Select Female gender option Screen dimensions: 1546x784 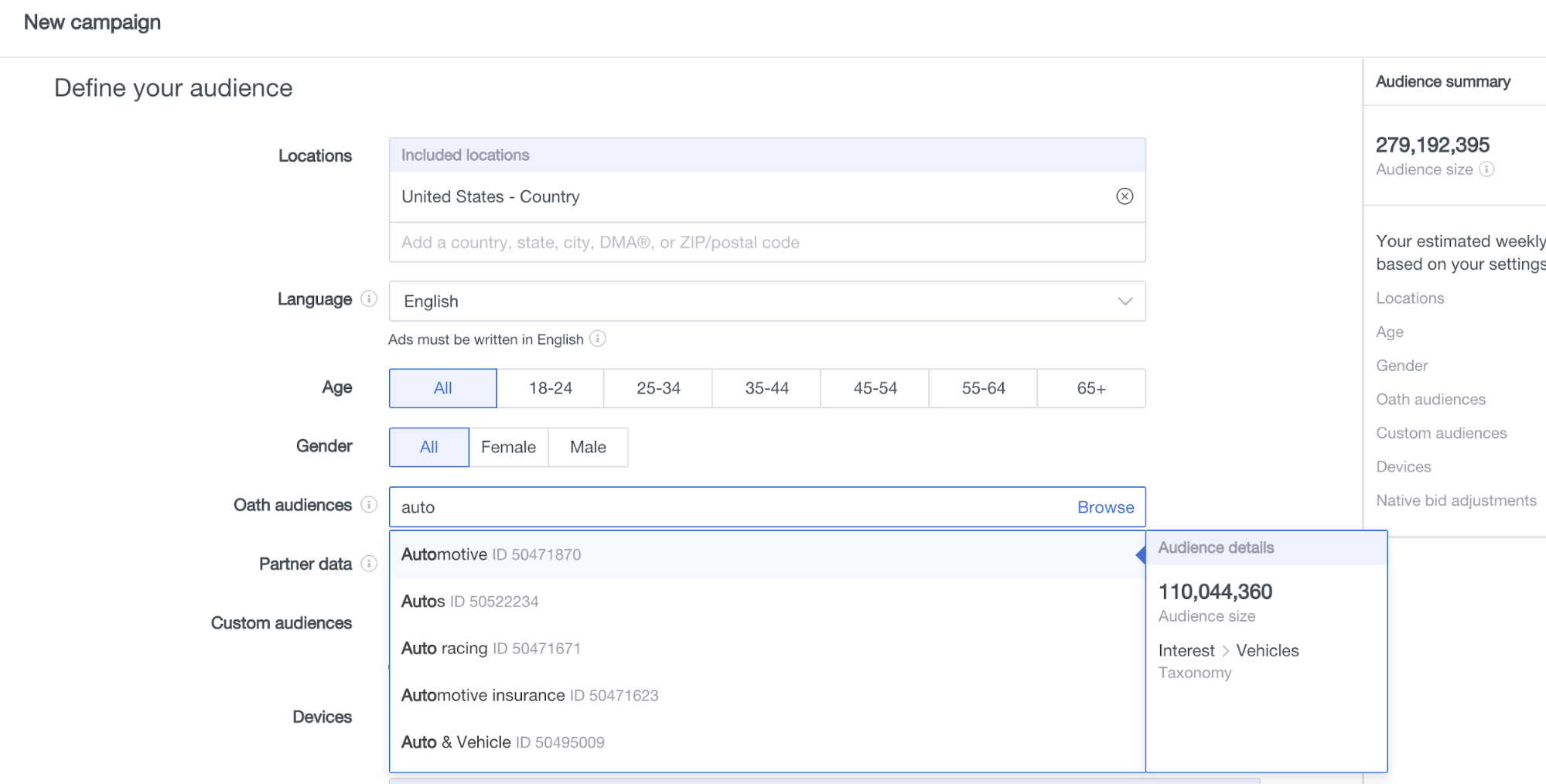click(508, 447)
